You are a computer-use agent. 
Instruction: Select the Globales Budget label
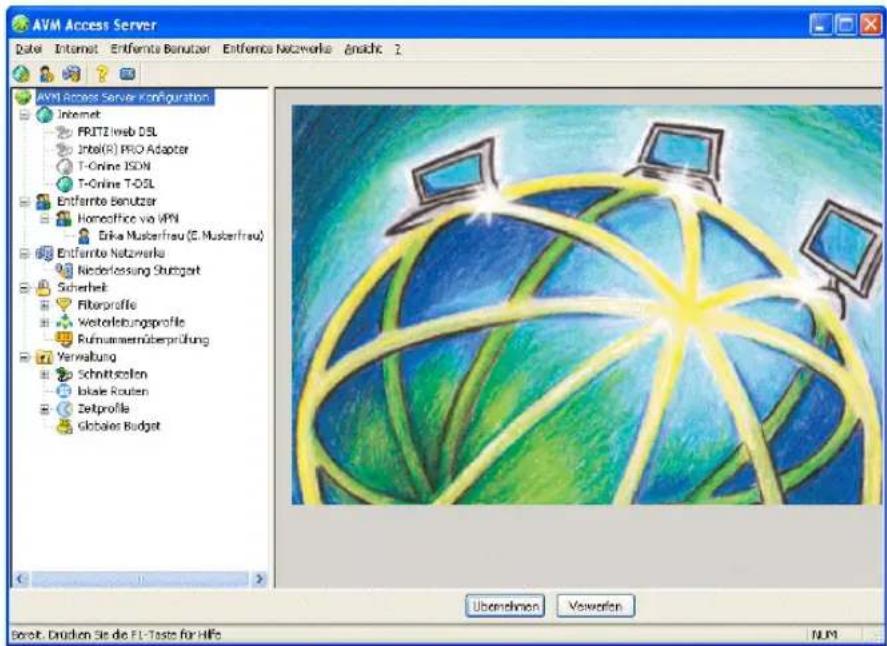tap(119, 427)
